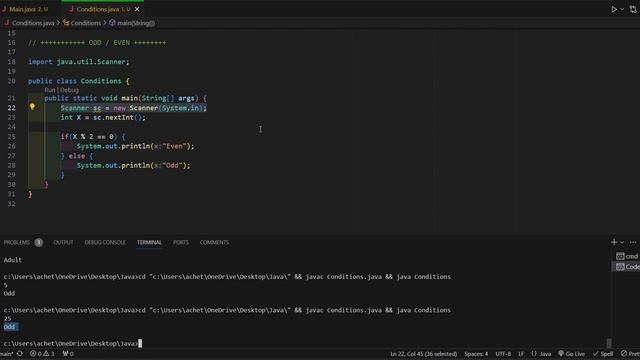Click the problems count badge
This screenshot has height=360, width=640.
click(38, 242)
